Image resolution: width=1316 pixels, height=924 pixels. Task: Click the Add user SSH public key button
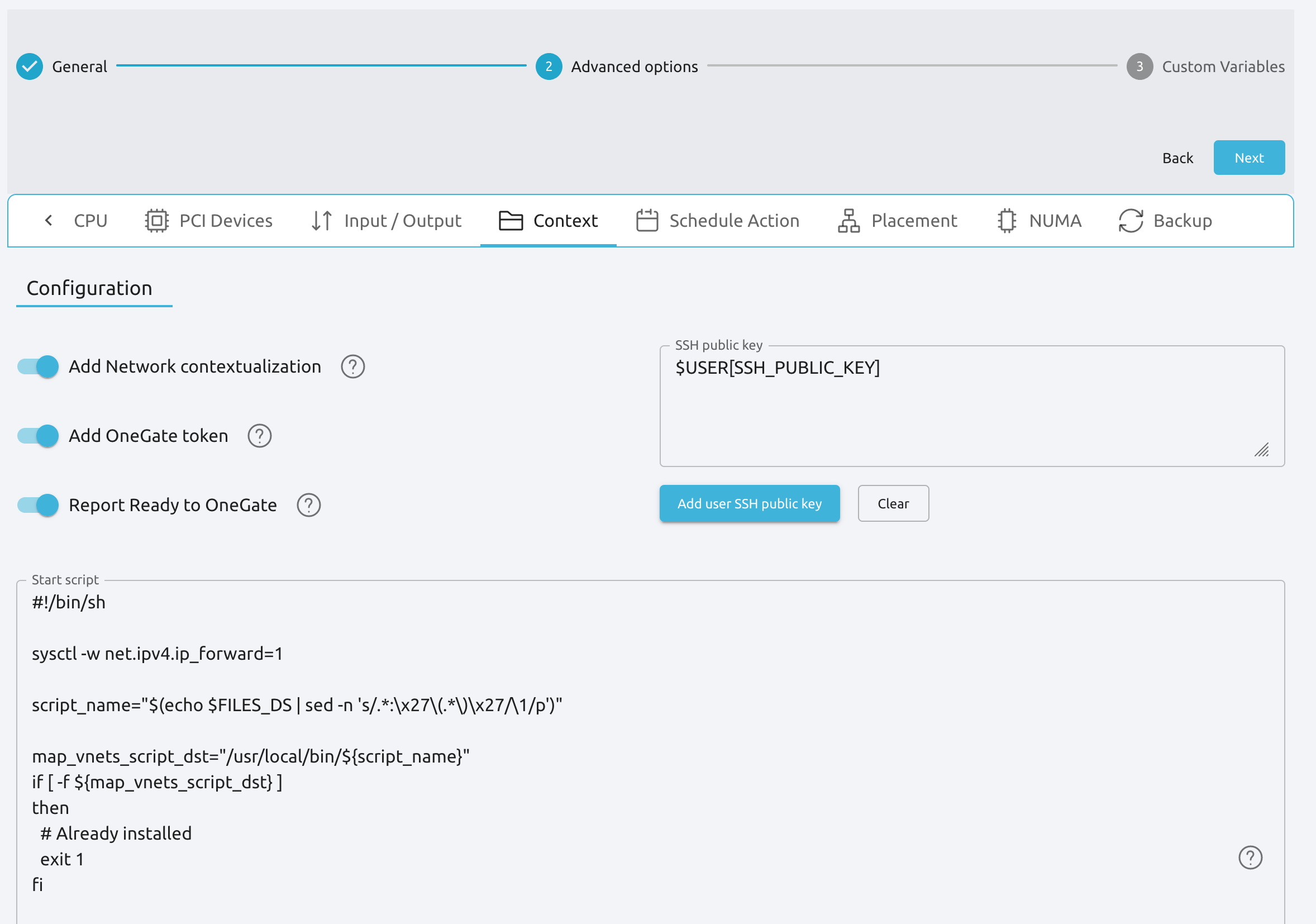(750, 503)
